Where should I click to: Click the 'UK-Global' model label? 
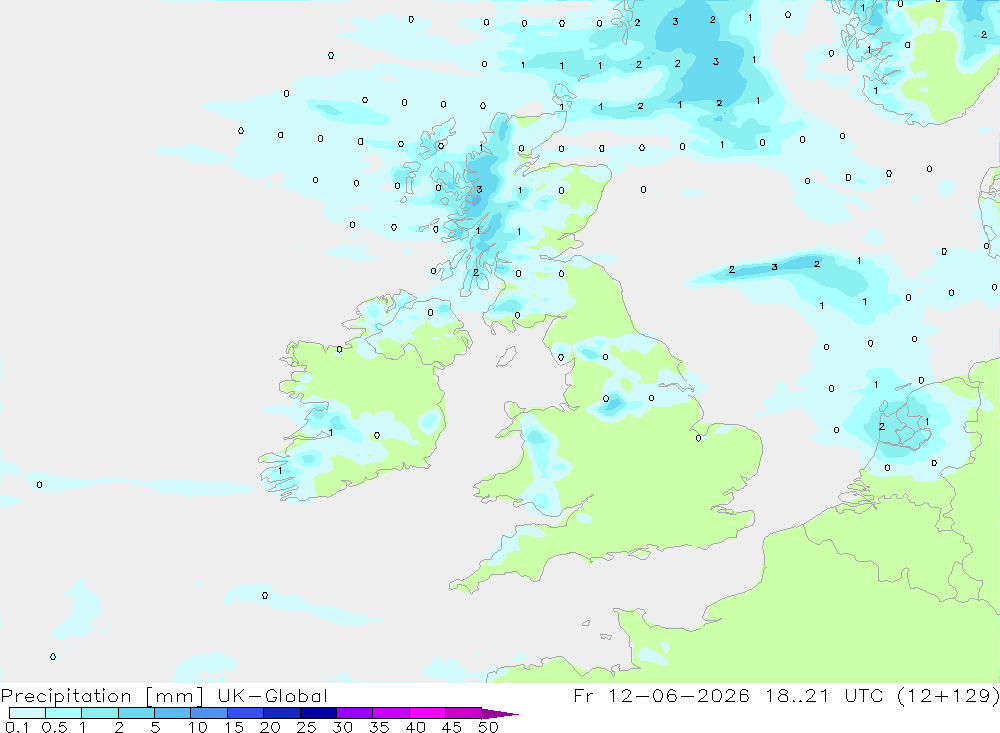tap(272, 695)
